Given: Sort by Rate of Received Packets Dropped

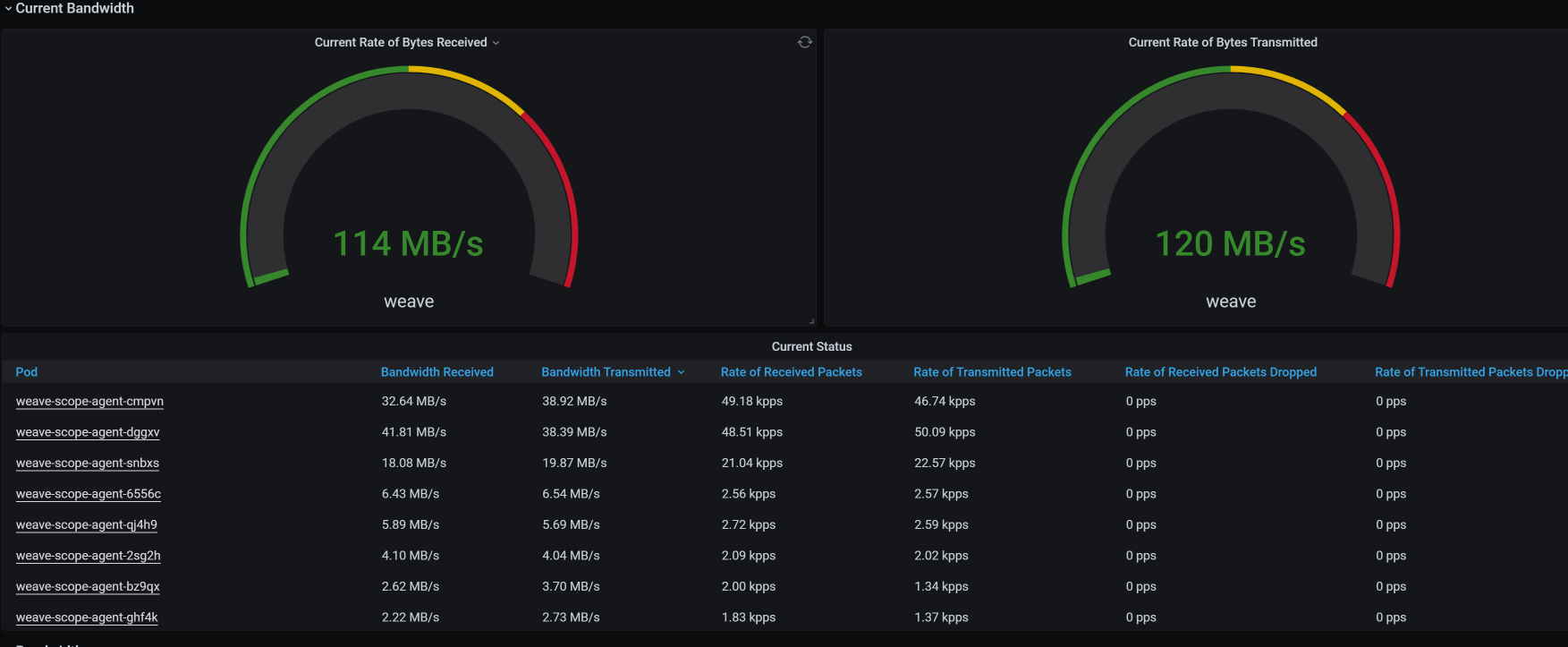Looking at the screenshot, I should pos(1220,372).
